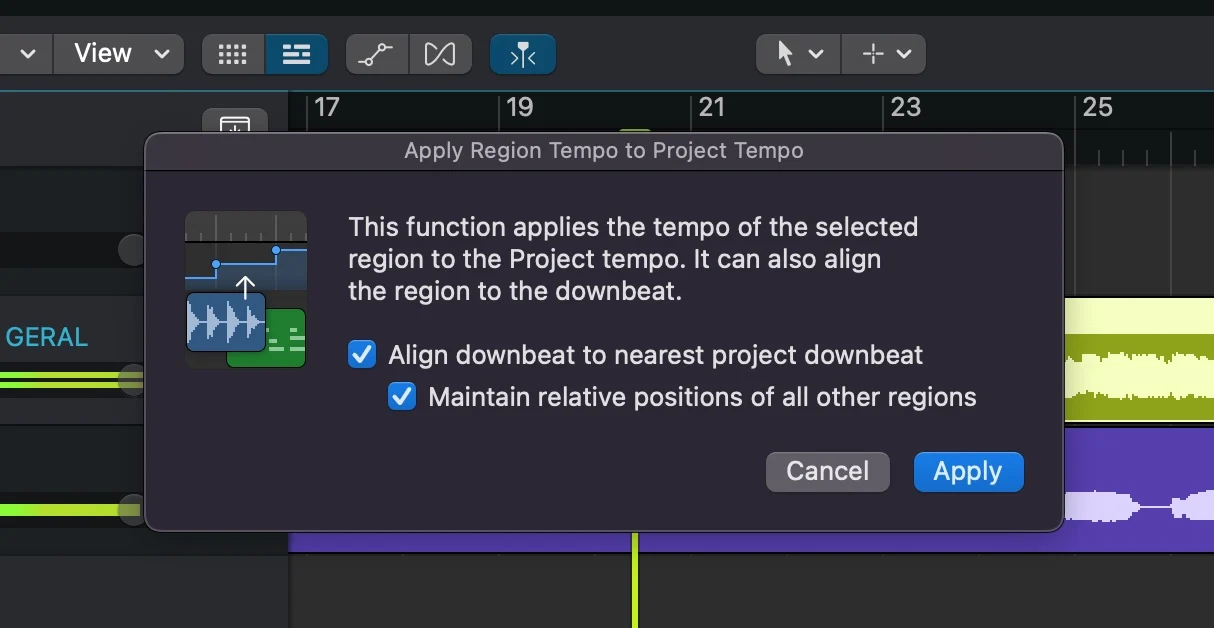Screen dimensions: 1214x628
Task: Expand the pointer tool chevron
Action: [816, 54]
